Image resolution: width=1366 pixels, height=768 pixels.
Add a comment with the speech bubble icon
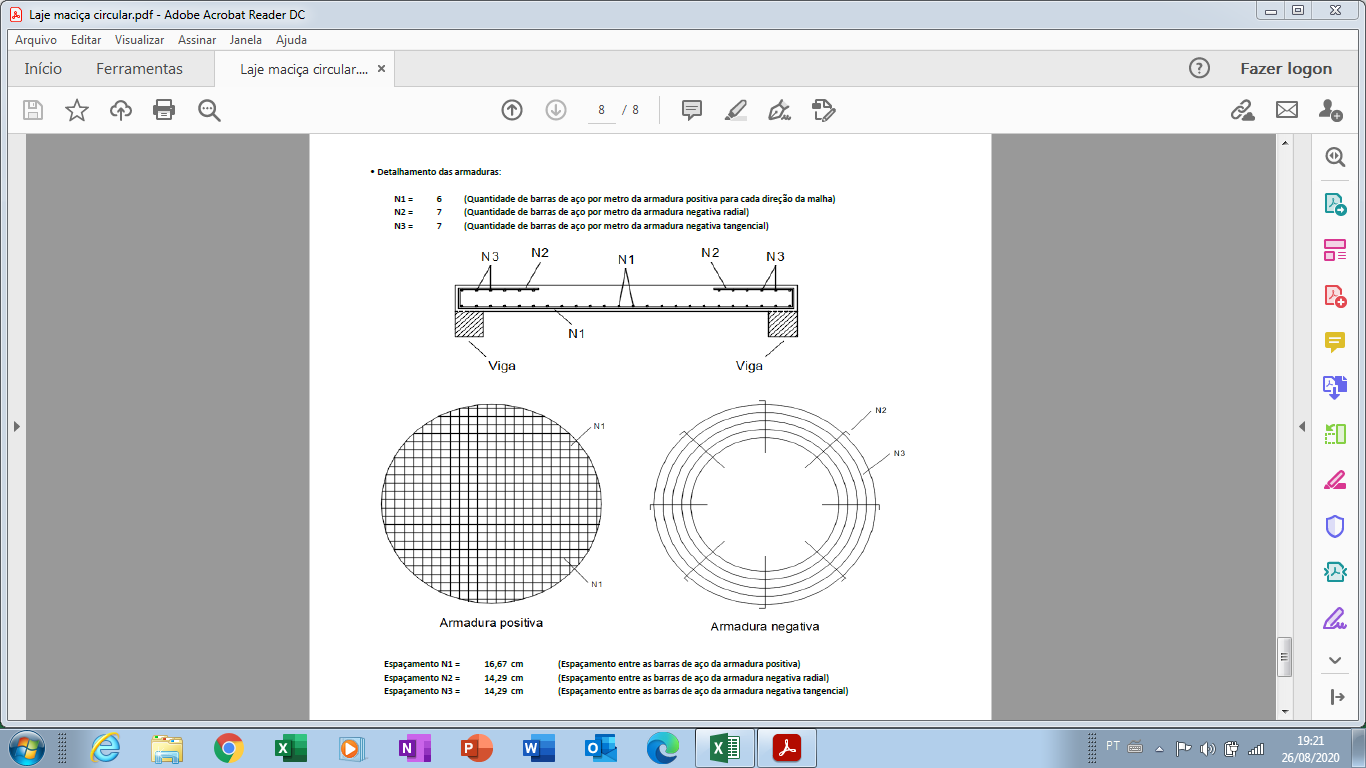tap(692, 110)
